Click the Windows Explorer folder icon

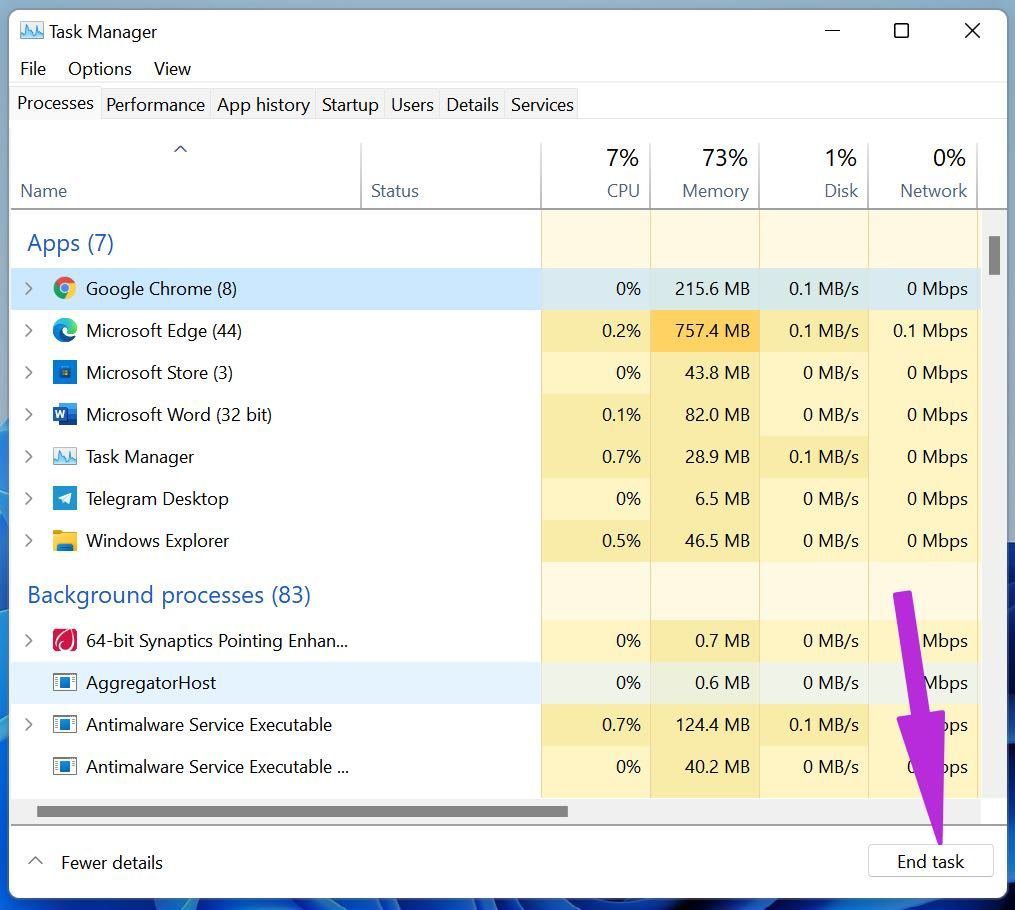point(65,541)
